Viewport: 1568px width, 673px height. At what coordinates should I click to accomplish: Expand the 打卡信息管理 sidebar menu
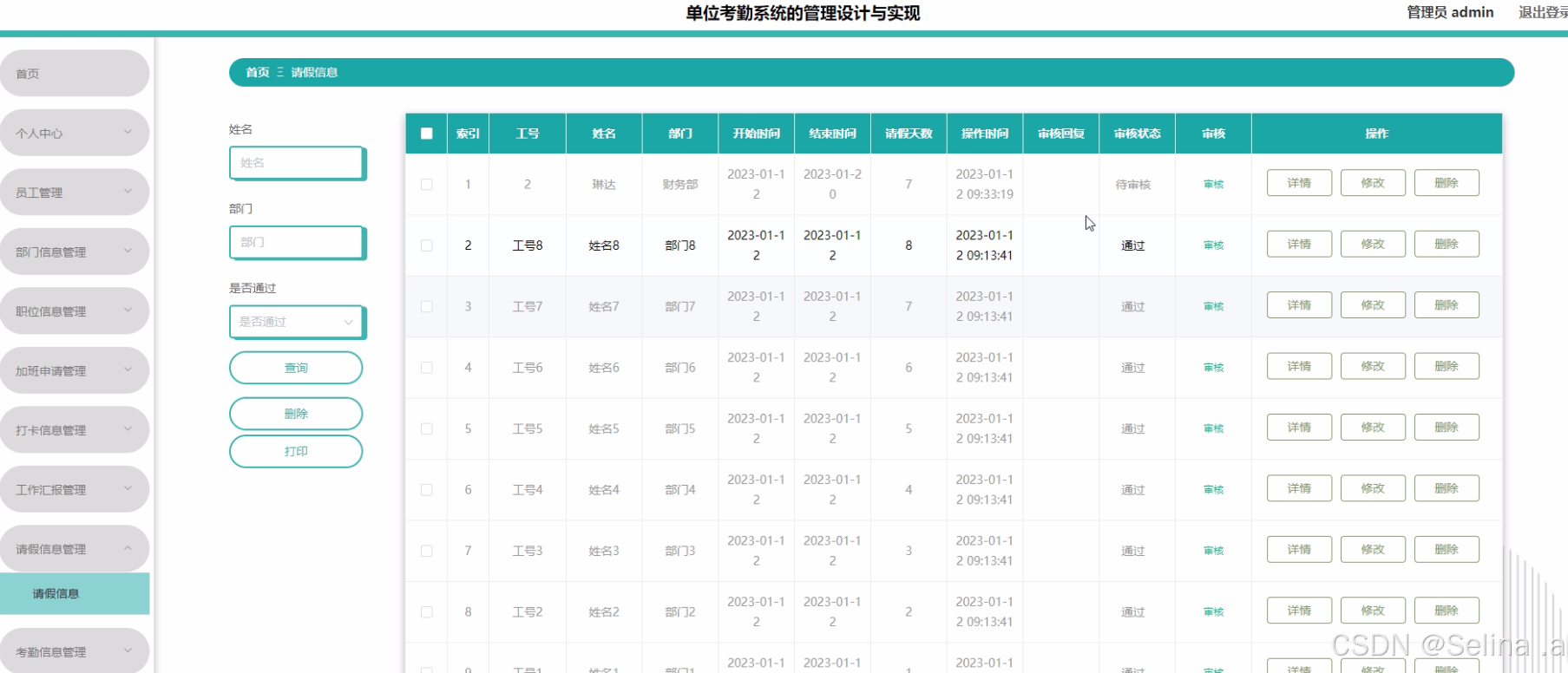pos(75,430)
